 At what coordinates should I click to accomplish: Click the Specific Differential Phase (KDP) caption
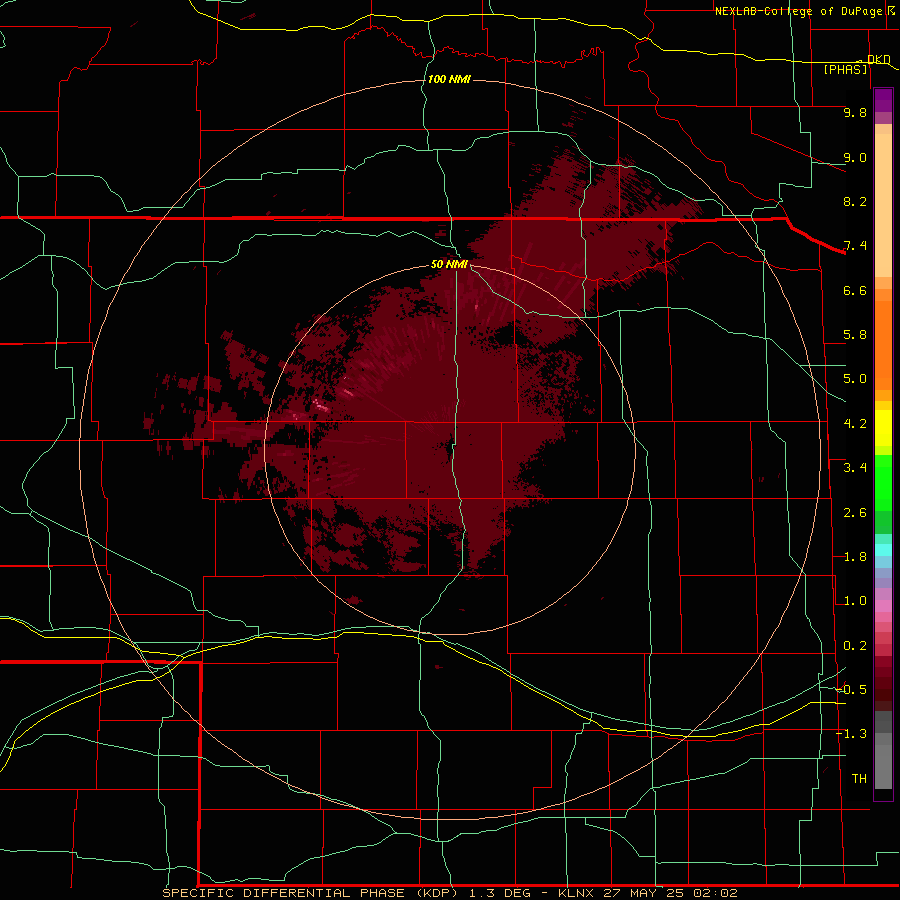click(x=310, y=893)
